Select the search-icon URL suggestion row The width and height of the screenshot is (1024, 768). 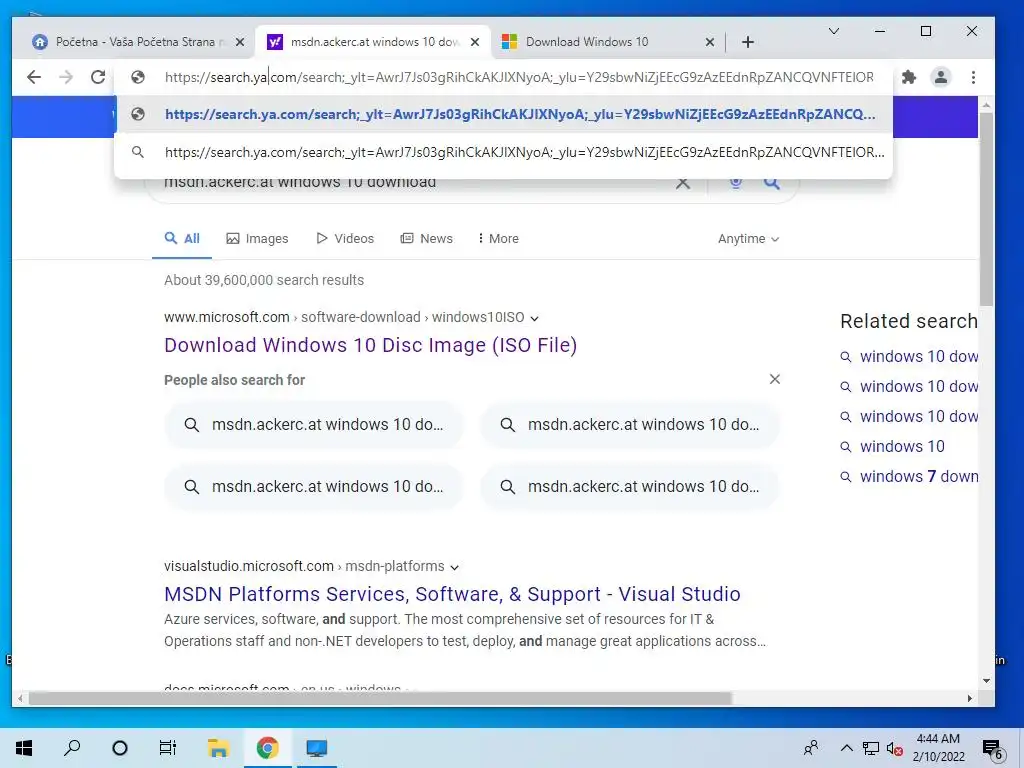(503, 152)
